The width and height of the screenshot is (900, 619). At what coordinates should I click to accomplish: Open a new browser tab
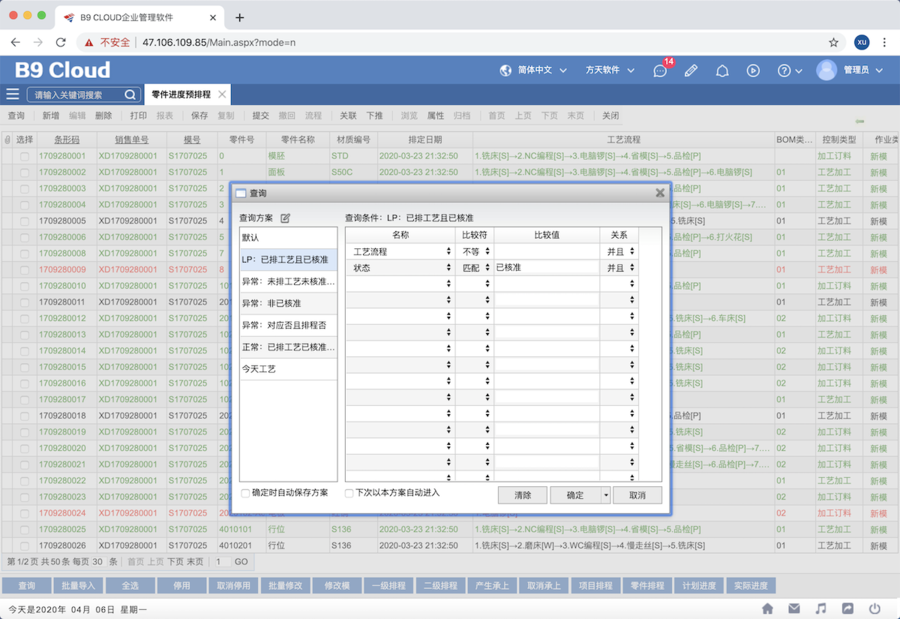coord(239,17)
